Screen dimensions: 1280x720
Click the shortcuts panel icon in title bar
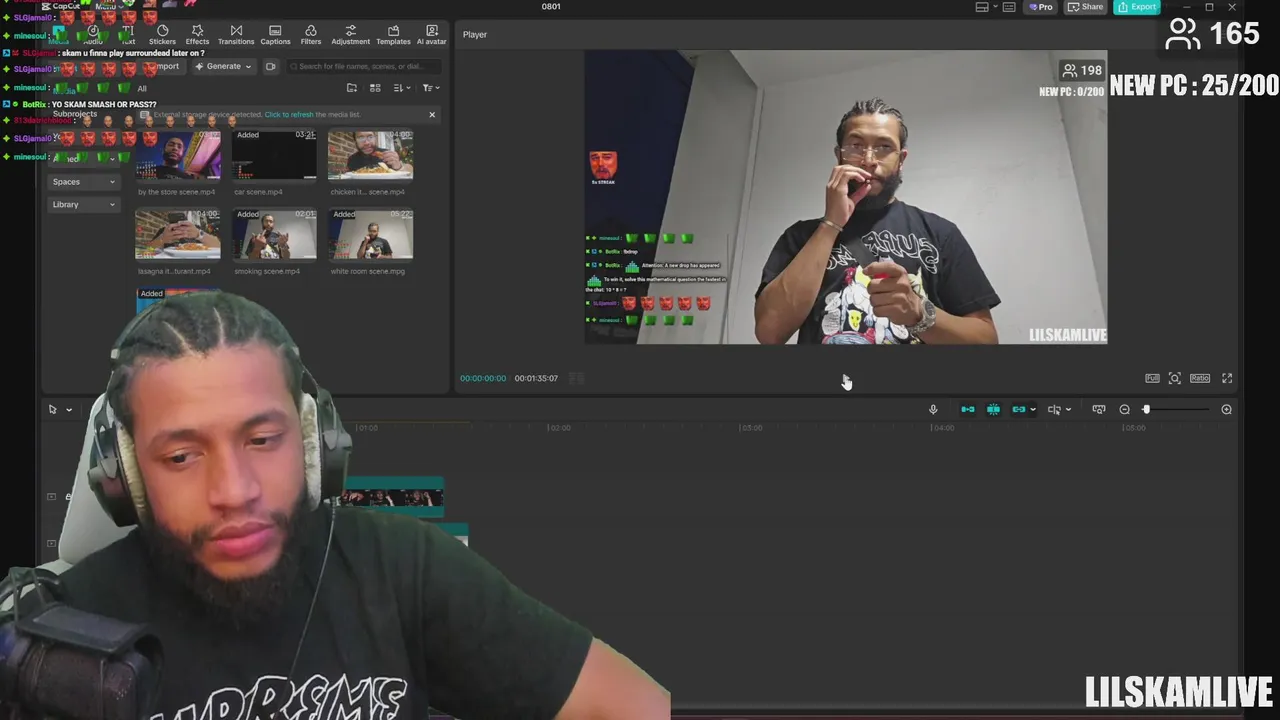pos(1009,7)
